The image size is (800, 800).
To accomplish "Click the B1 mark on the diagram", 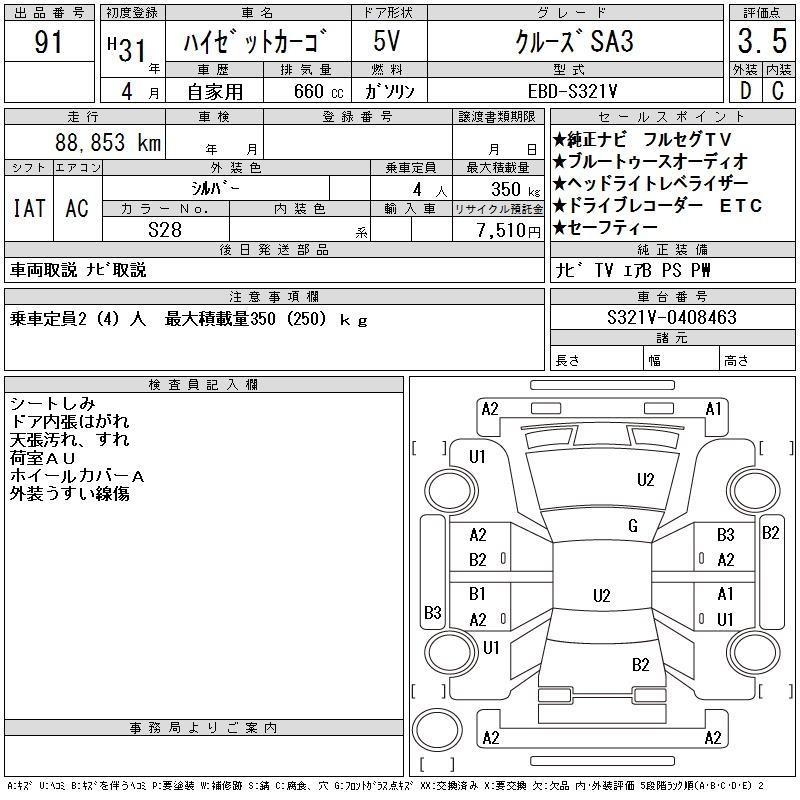I will 477,594.
